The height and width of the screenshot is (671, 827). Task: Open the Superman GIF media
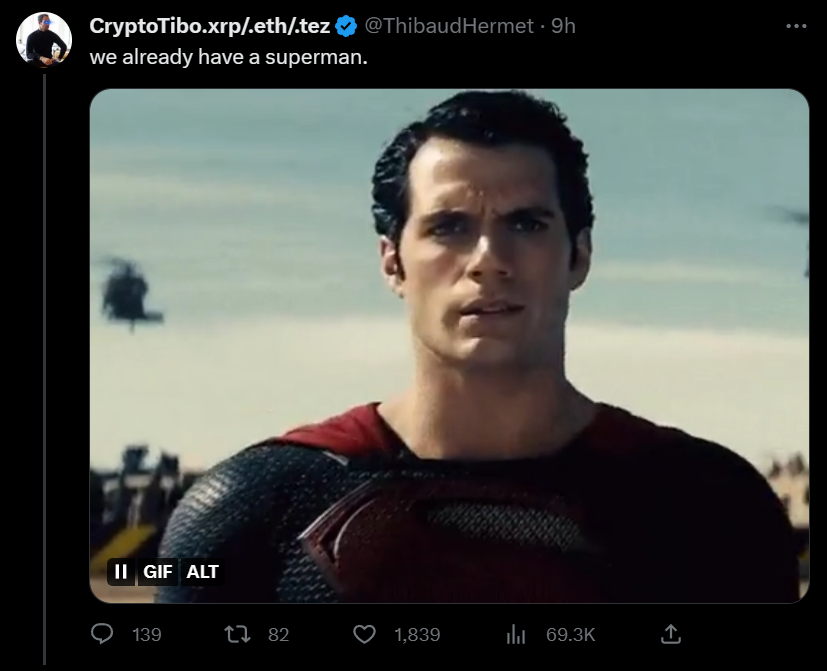449,346
